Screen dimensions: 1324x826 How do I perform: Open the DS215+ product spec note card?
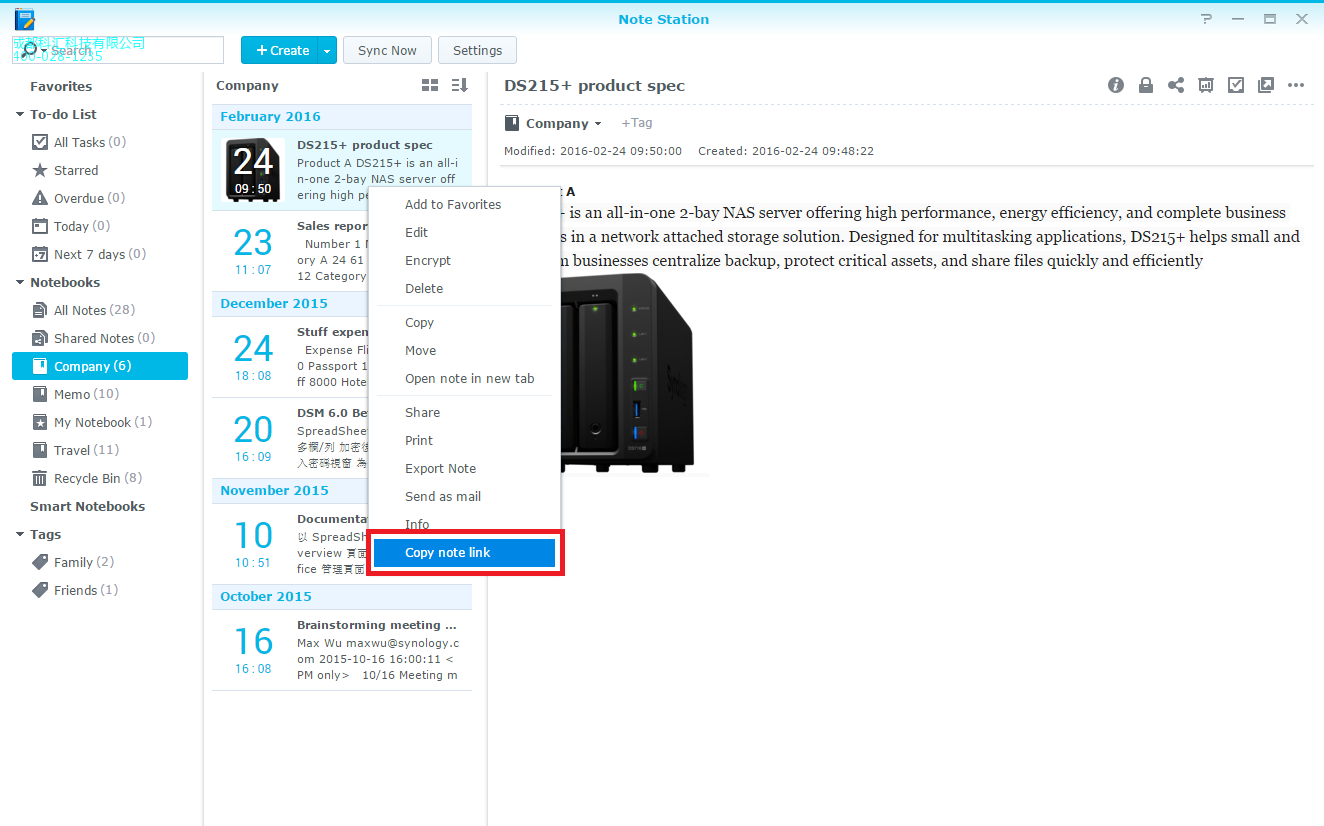pyautogui.click(x=342, y=170)
